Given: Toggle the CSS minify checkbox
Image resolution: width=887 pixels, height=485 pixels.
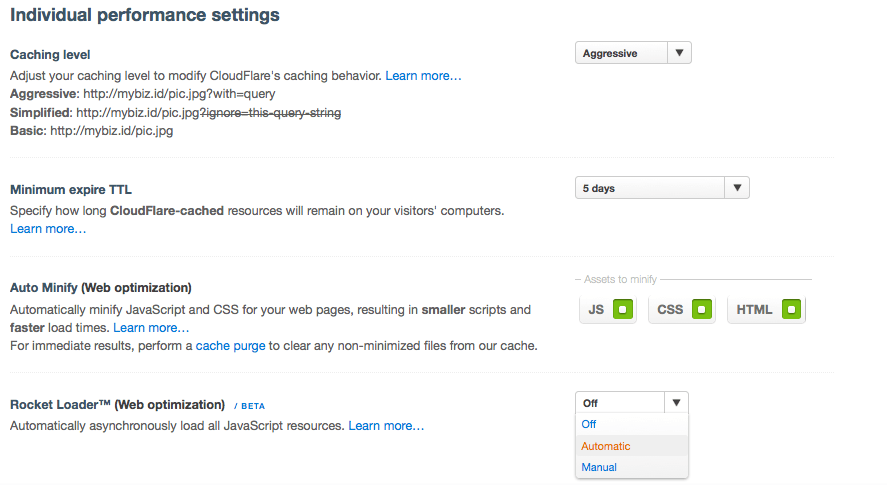Looking at the screenshot, I should coord(701,310).
